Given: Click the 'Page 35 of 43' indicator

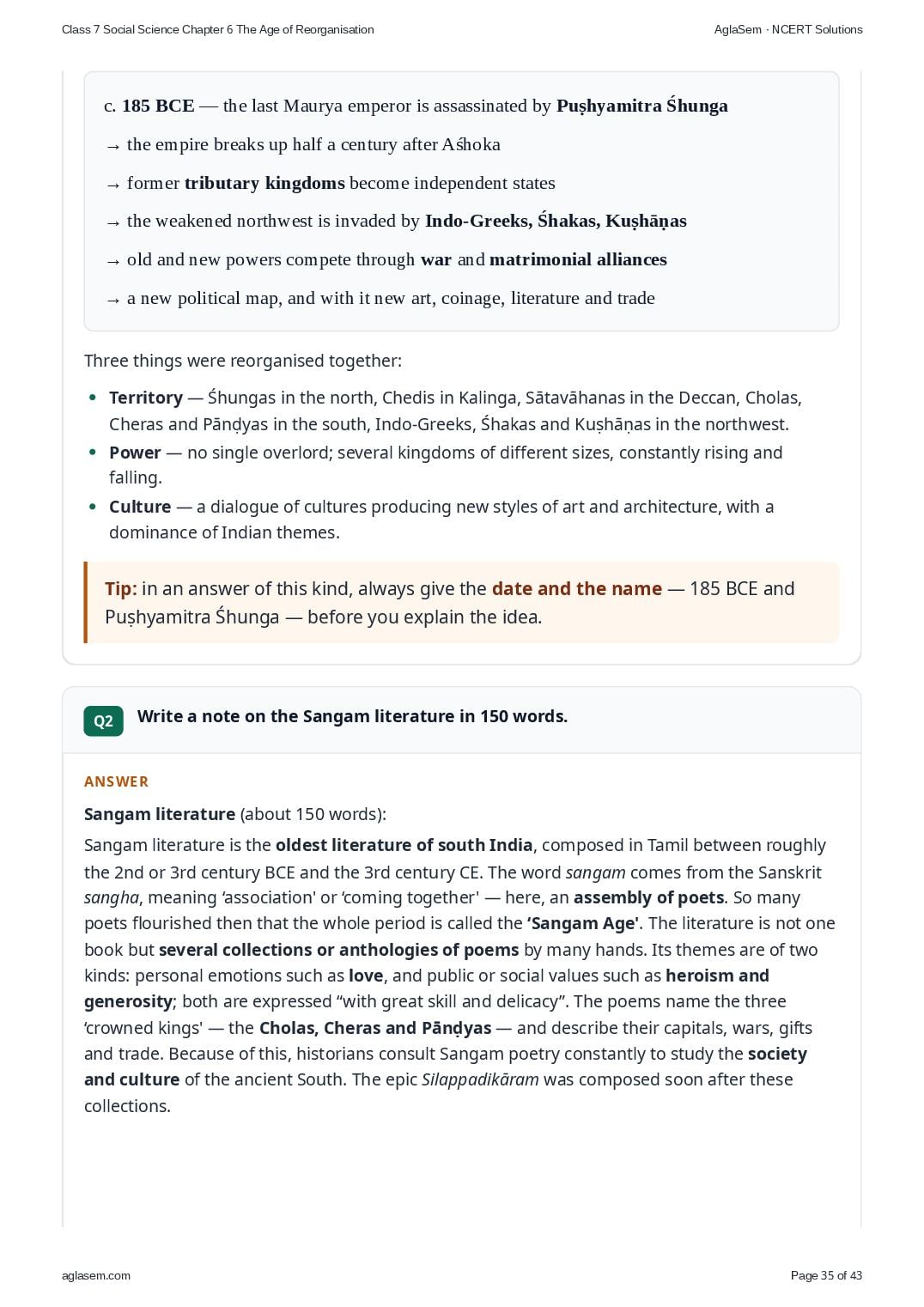Looking at the screenshot, I should (826, 1275).
